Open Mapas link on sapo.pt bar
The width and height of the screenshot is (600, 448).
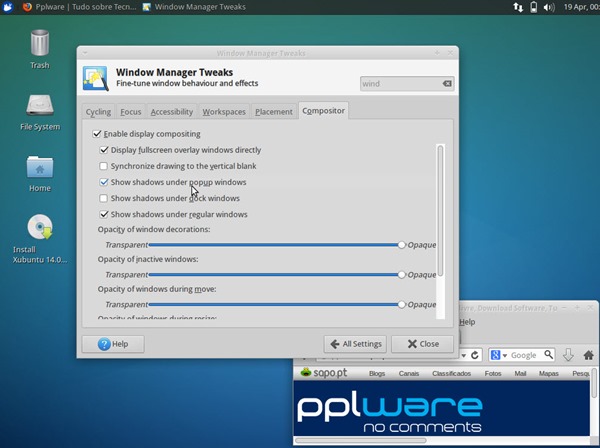point(549,373)
